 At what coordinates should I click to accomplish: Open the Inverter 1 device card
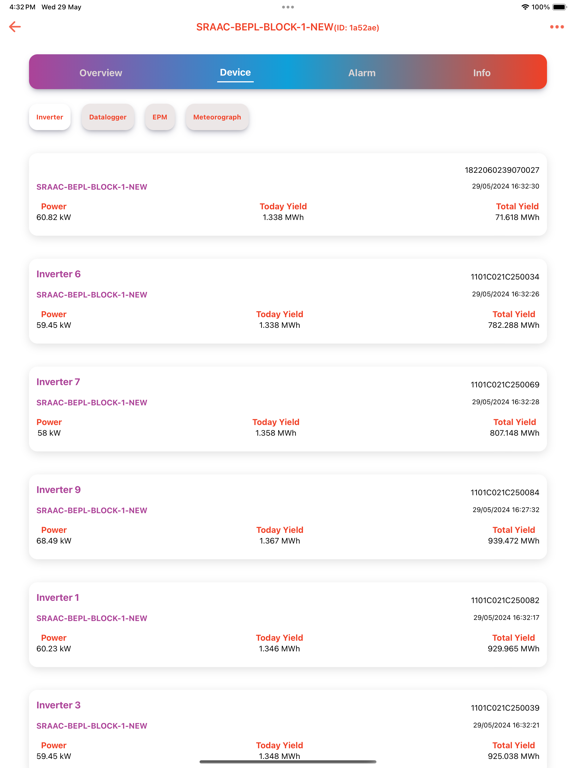coord(288,624)
